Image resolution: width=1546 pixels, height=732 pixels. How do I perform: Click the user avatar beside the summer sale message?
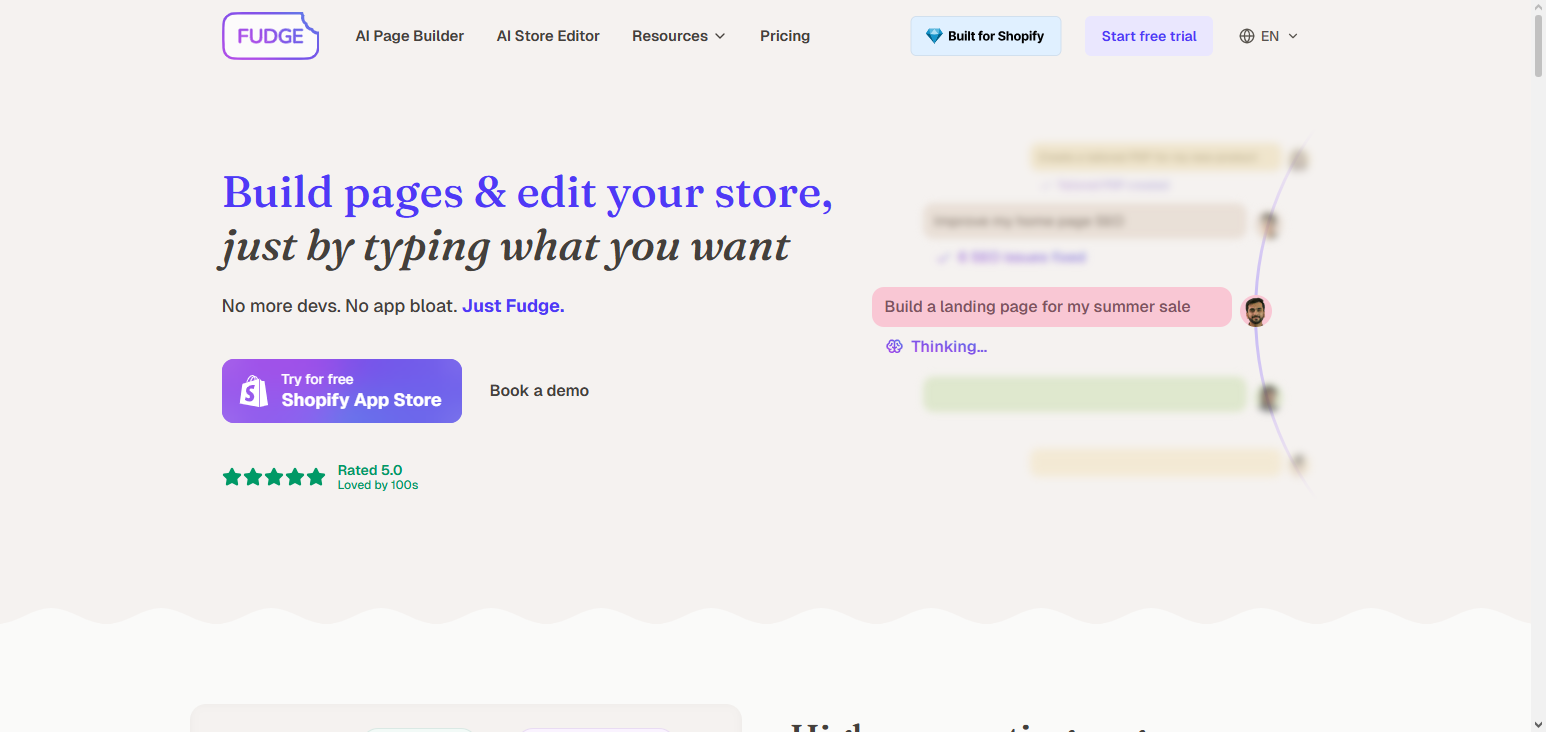point(1256,311)
